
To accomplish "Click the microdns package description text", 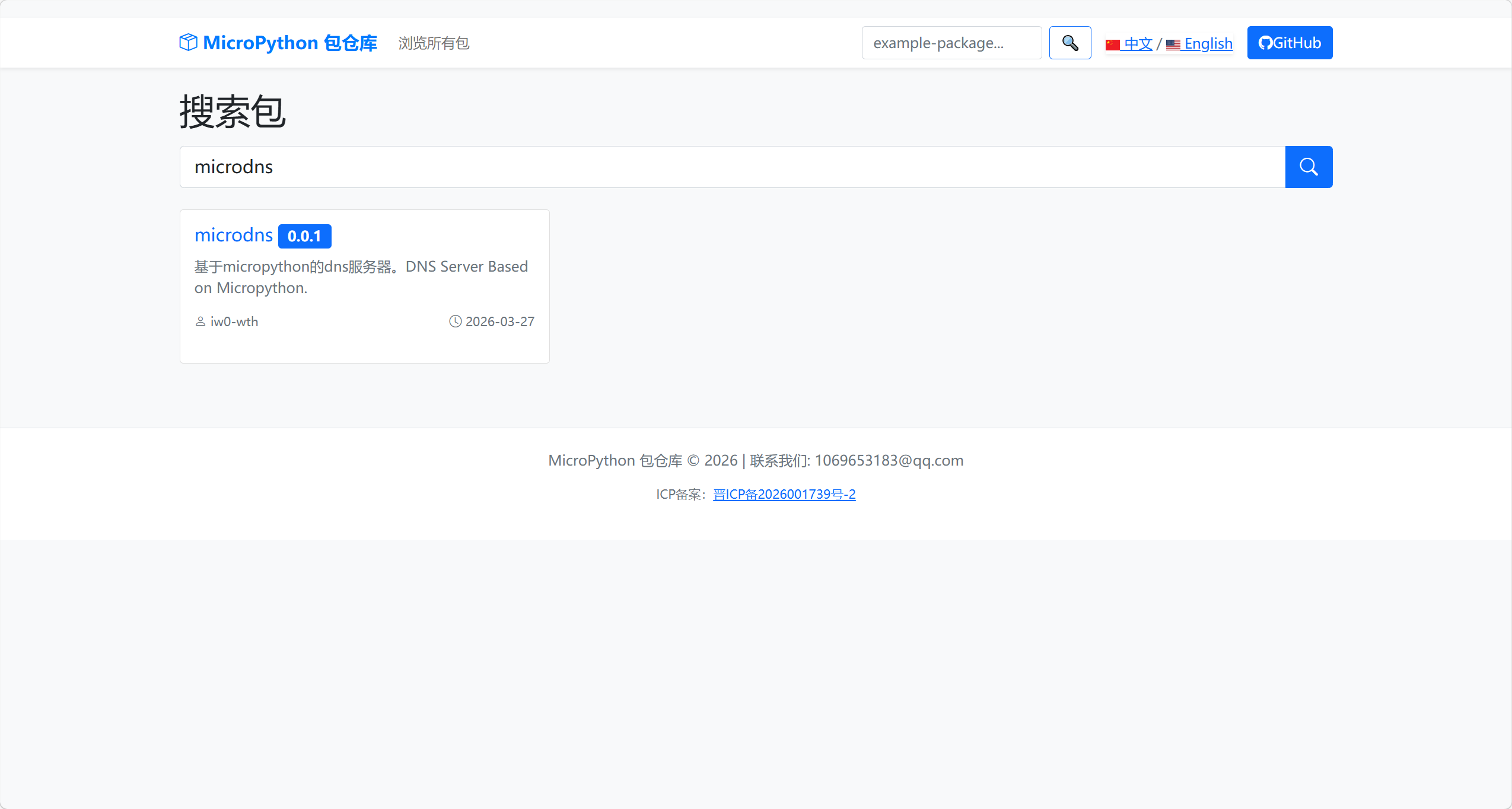I will (361, 277).
